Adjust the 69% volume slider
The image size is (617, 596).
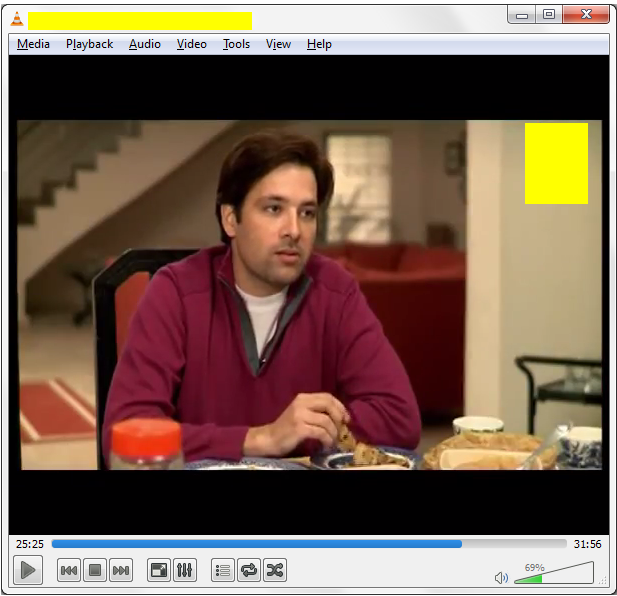[x=554, y=573]
